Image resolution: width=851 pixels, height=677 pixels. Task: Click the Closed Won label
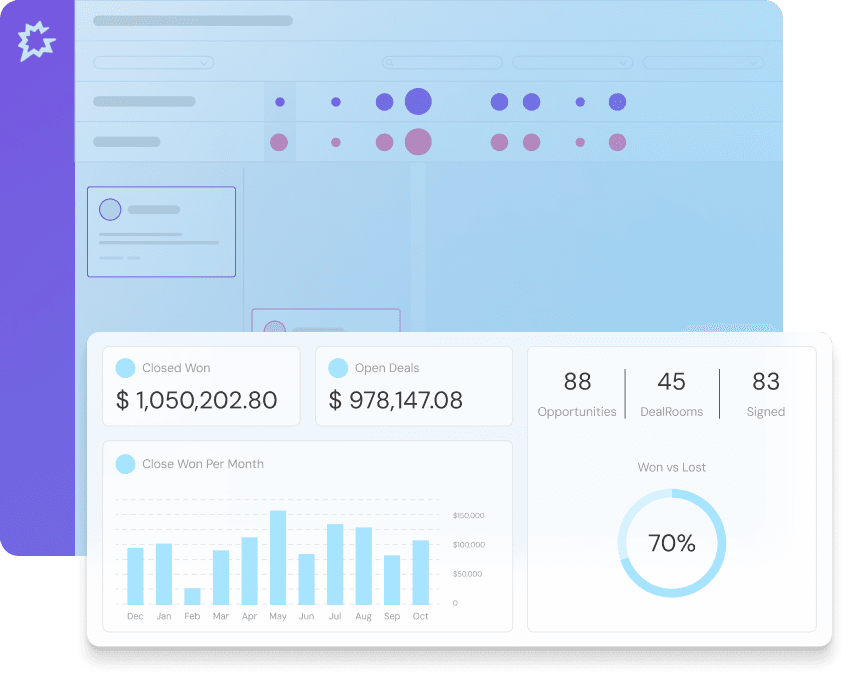tap(176, 368)
